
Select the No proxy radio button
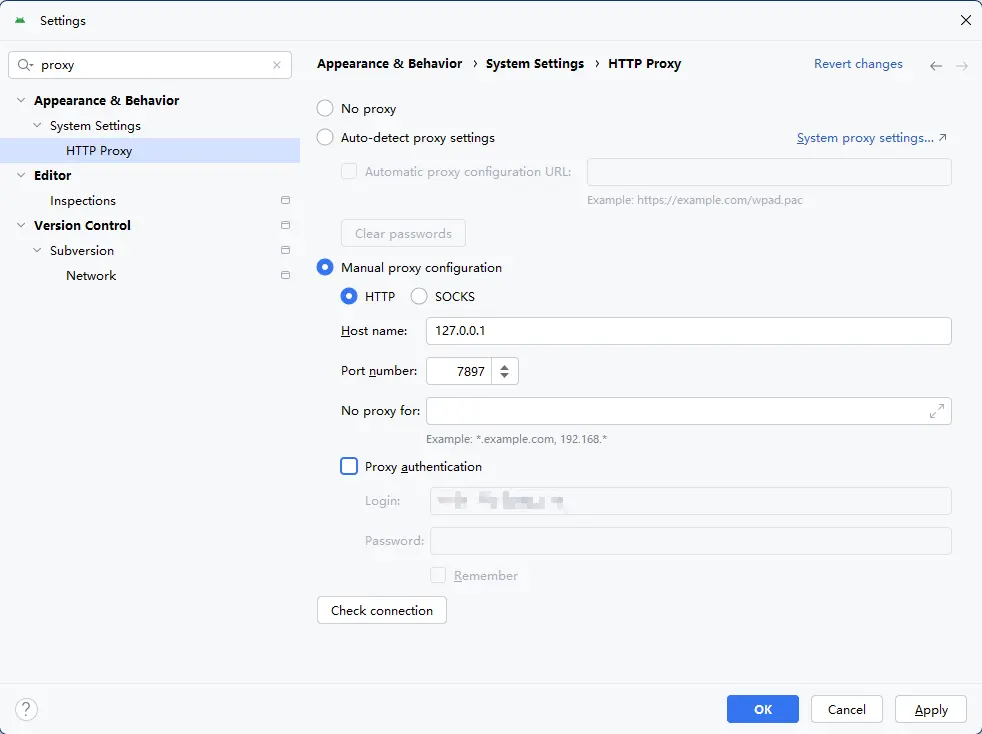[x=325, y=109]
